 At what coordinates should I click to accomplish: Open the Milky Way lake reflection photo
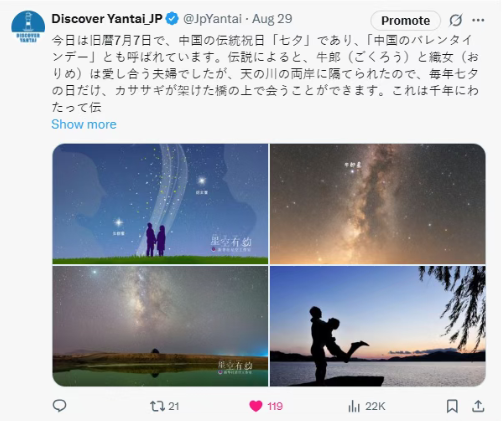tap(160, 326)
